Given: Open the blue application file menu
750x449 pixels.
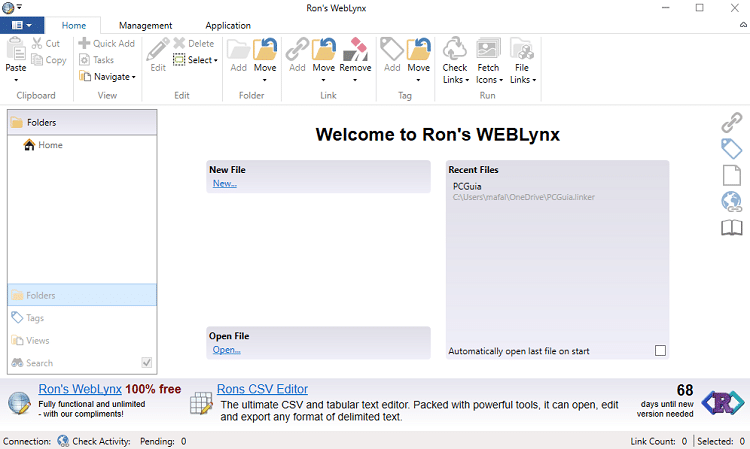Looking at the screenshot, I should [x=22, y=25].
